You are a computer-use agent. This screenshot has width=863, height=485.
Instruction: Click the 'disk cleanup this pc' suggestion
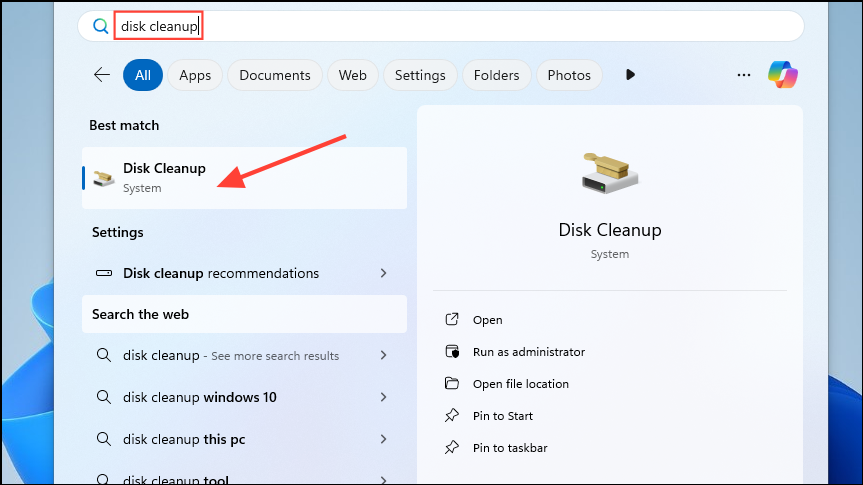point(244,439)
